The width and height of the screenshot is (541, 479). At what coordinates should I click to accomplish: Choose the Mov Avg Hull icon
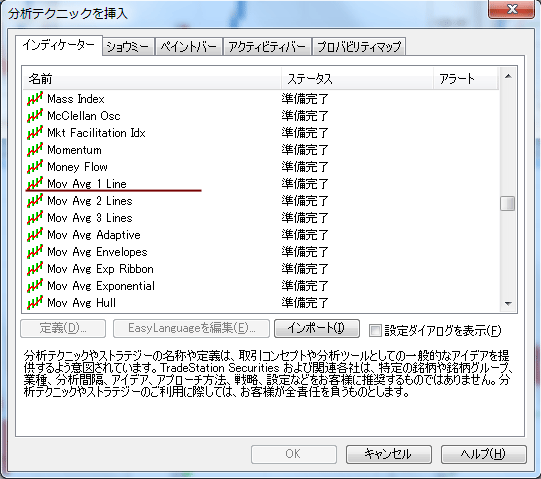pos(35,303)
